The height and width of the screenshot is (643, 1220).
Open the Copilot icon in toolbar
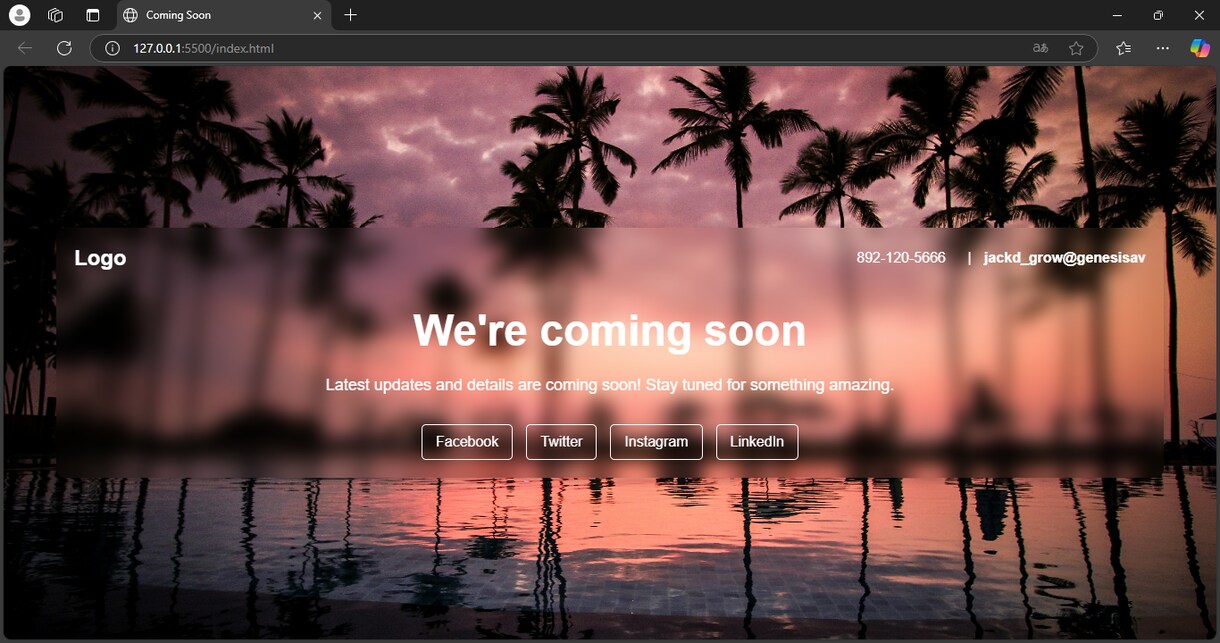point(1199,48)
